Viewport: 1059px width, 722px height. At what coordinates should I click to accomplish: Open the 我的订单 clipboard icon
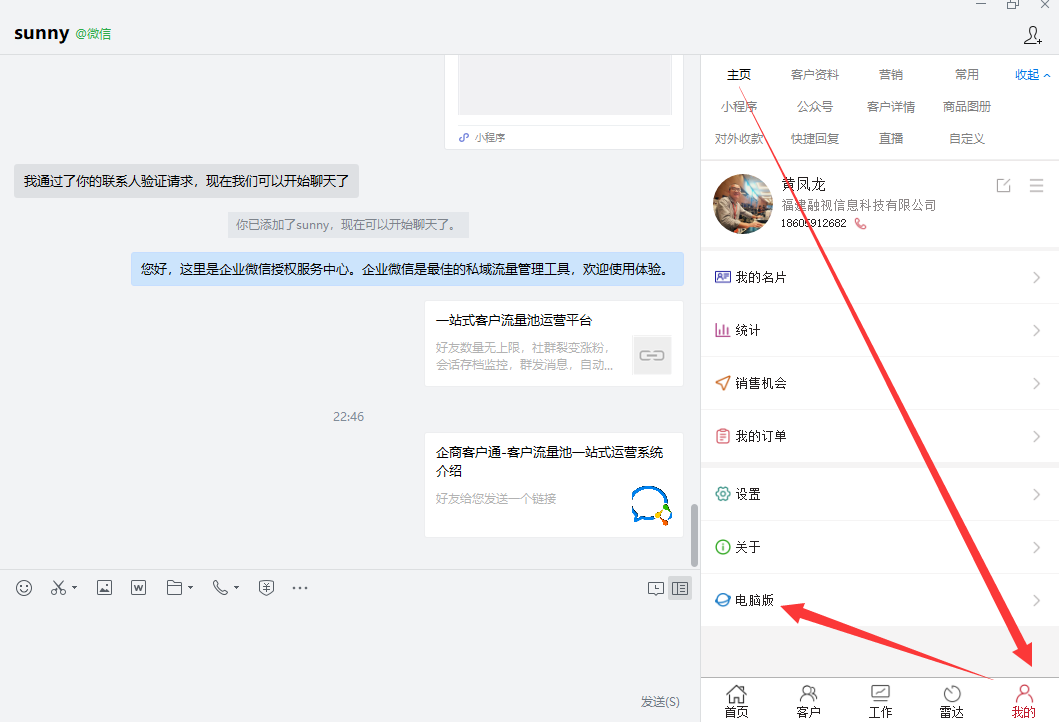pyautogui.click(x=723, y=436)
